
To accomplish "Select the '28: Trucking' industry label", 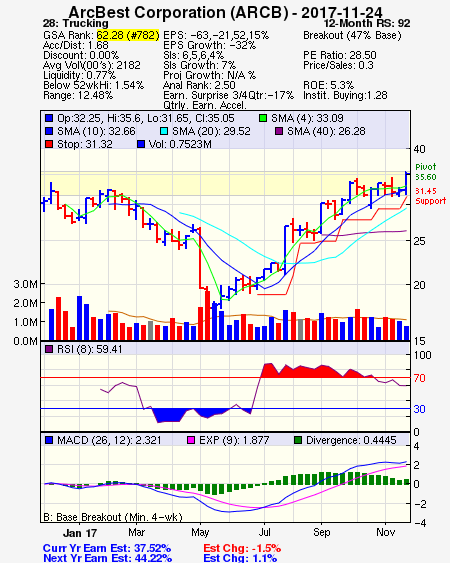I will pyautogui.click(x=75, y=23).
